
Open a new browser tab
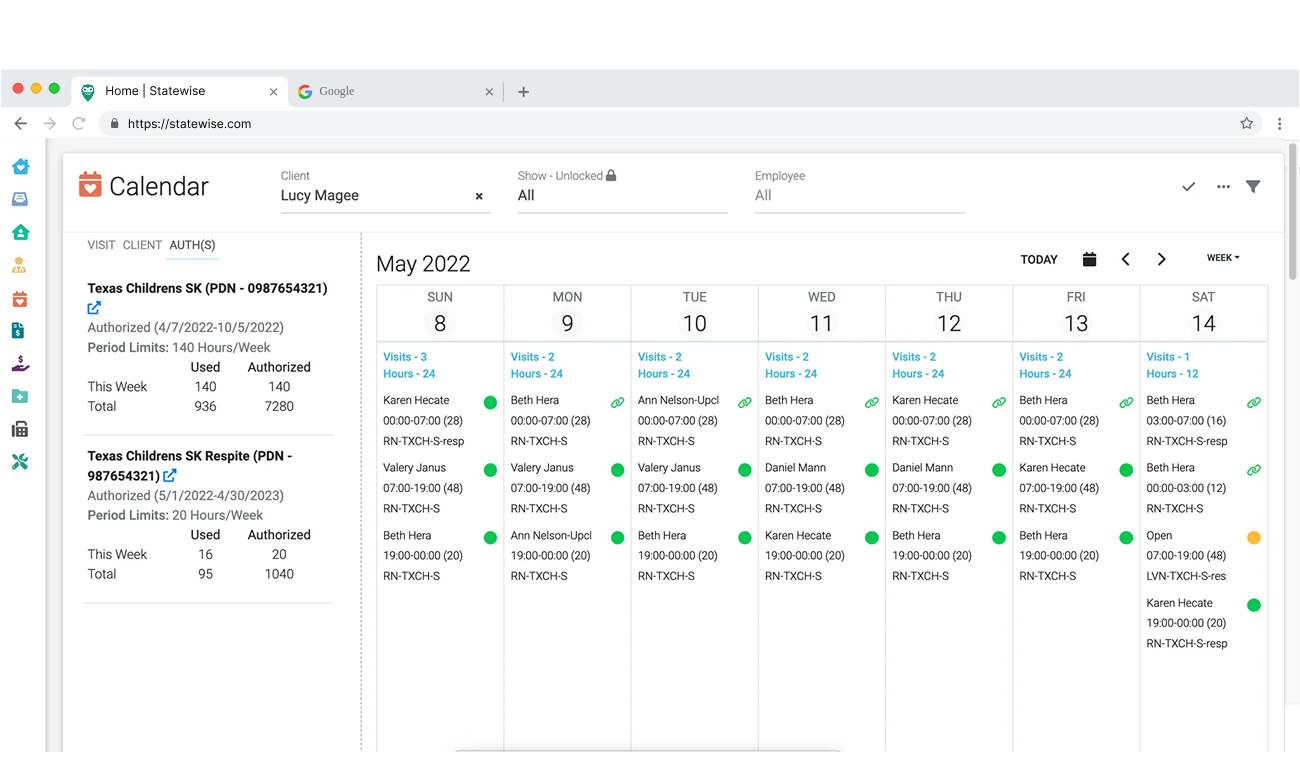(523, 92)
